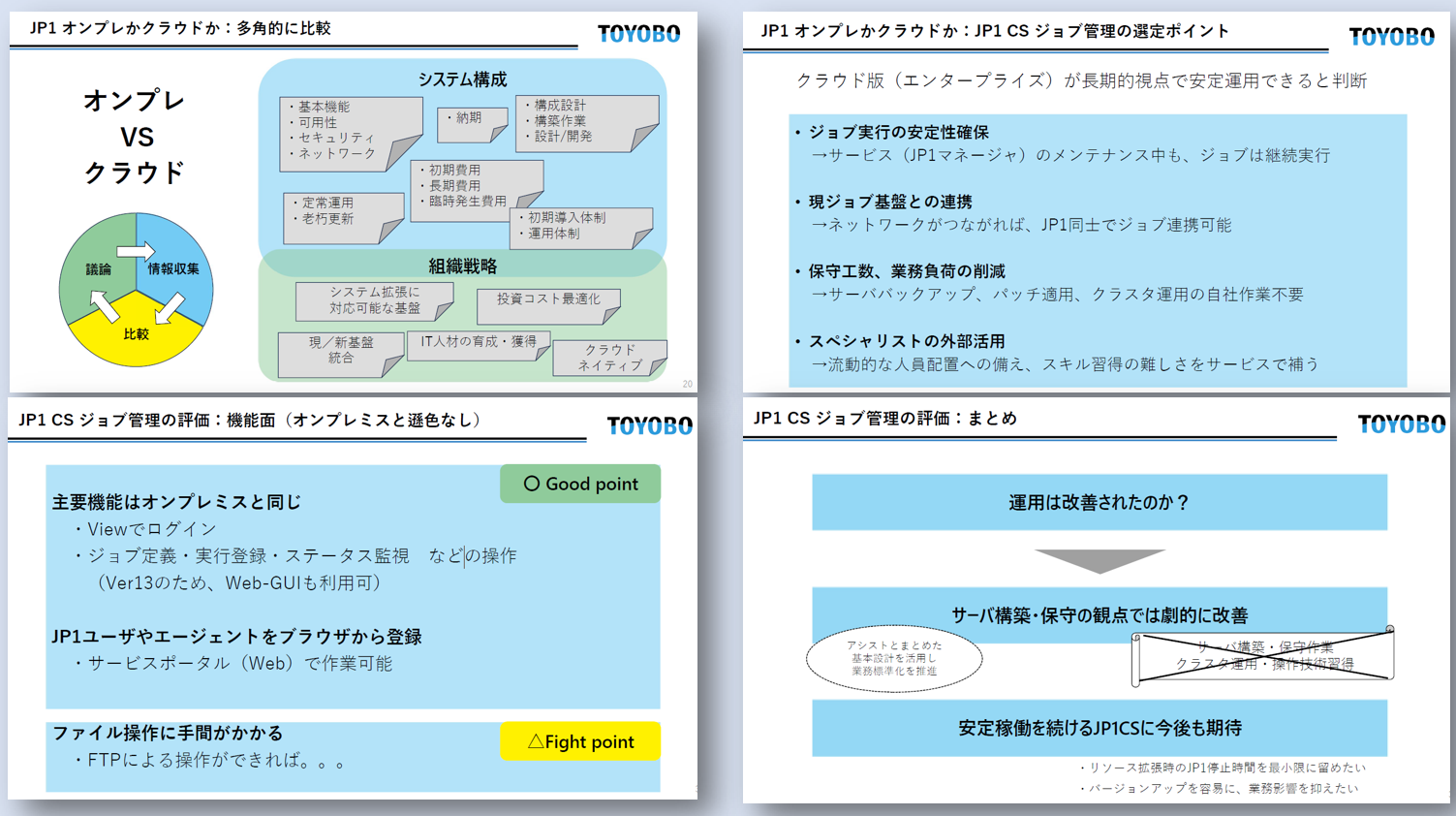Select the green Good point badge

[x=579, y=484]
